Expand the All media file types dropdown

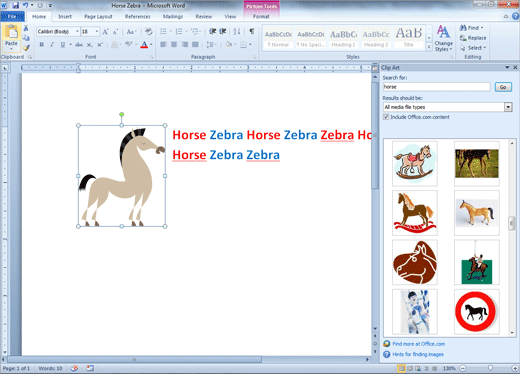tap(508, 107)
